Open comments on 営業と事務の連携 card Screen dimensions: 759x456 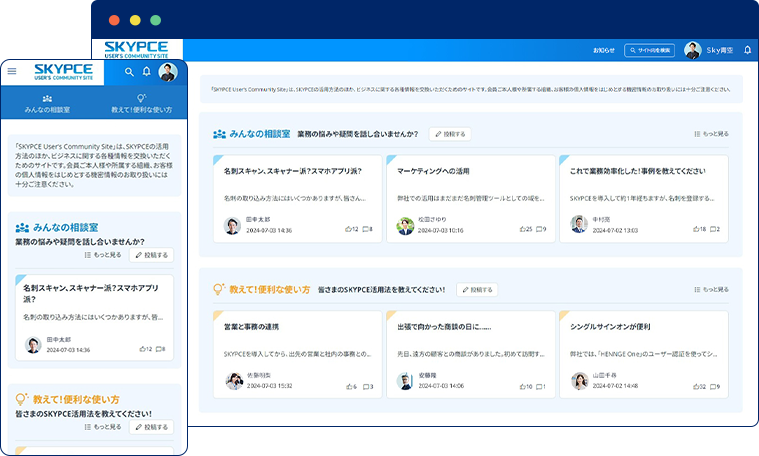pos(368,386)
